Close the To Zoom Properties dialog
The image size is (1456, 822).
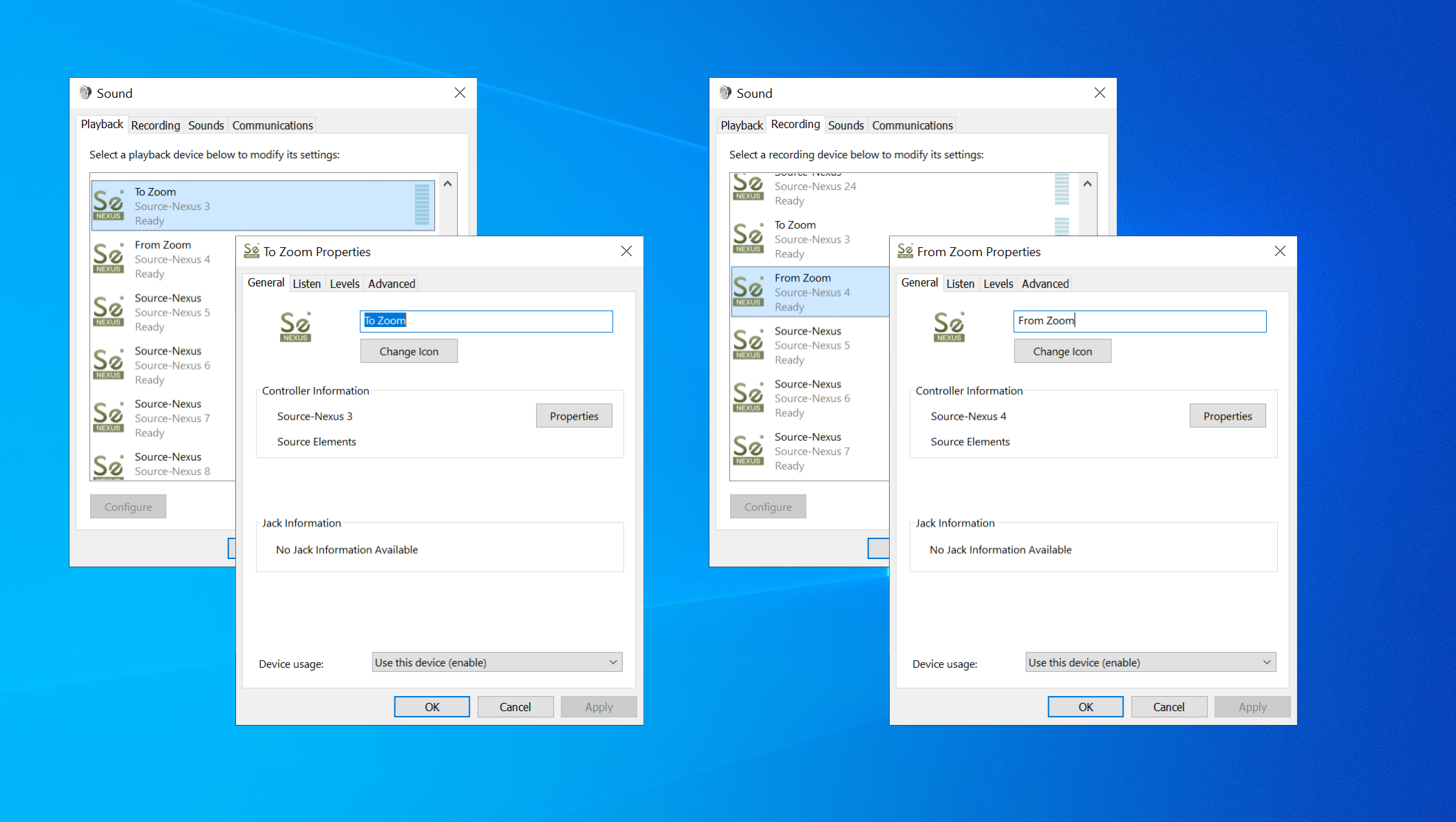626,251
